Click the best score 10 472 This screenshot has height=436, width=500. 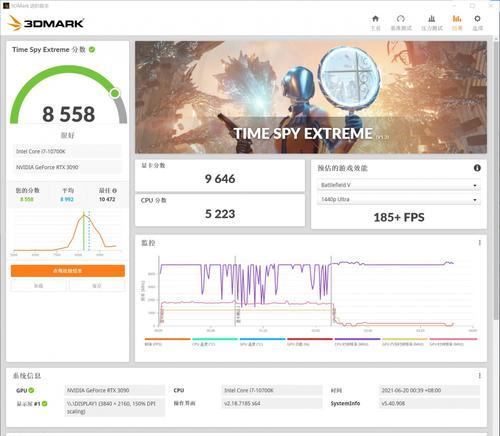[107, 199]
